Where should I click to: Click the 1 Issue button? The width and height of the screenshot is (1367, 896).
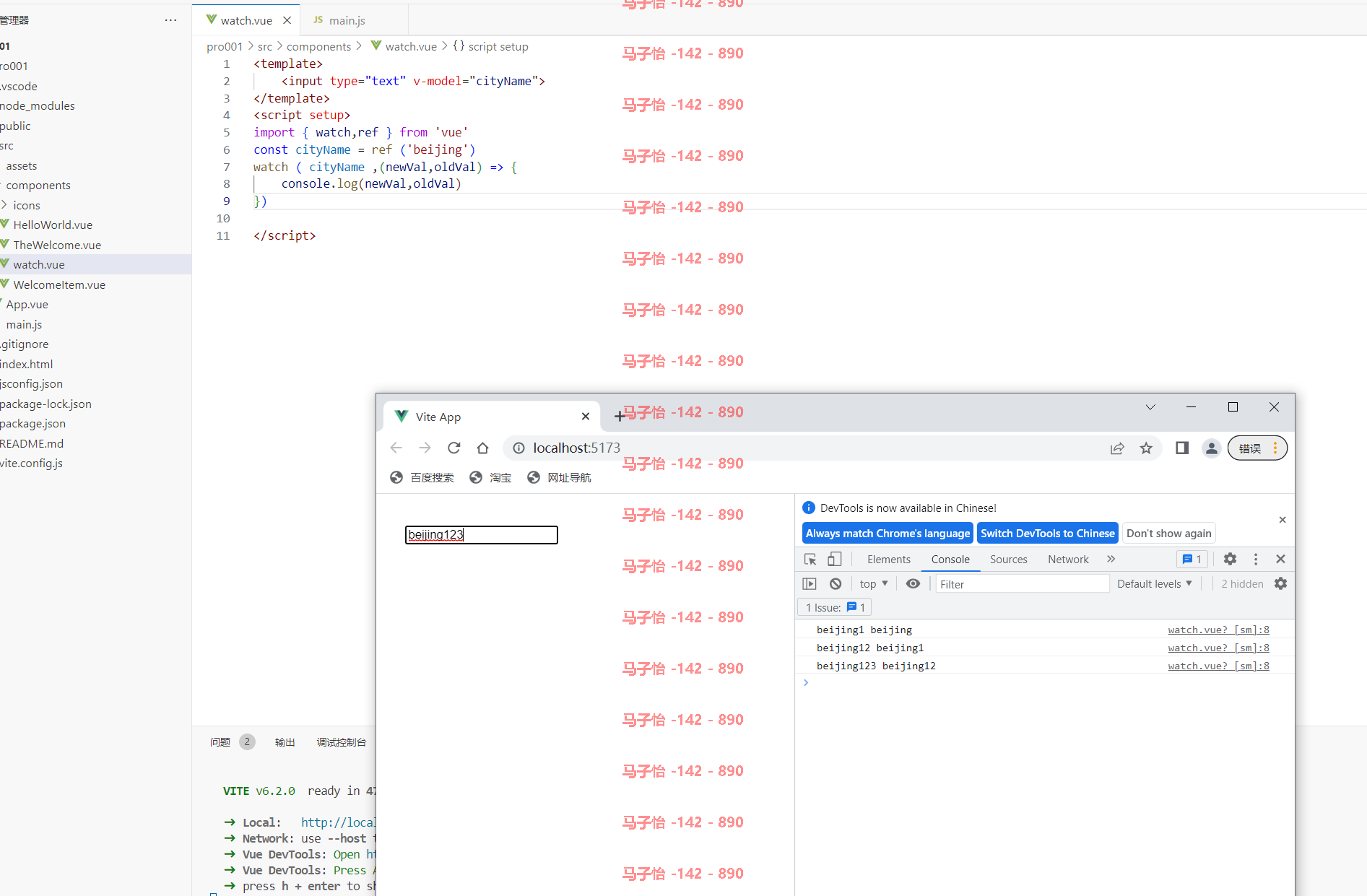(x=835, y=607)
